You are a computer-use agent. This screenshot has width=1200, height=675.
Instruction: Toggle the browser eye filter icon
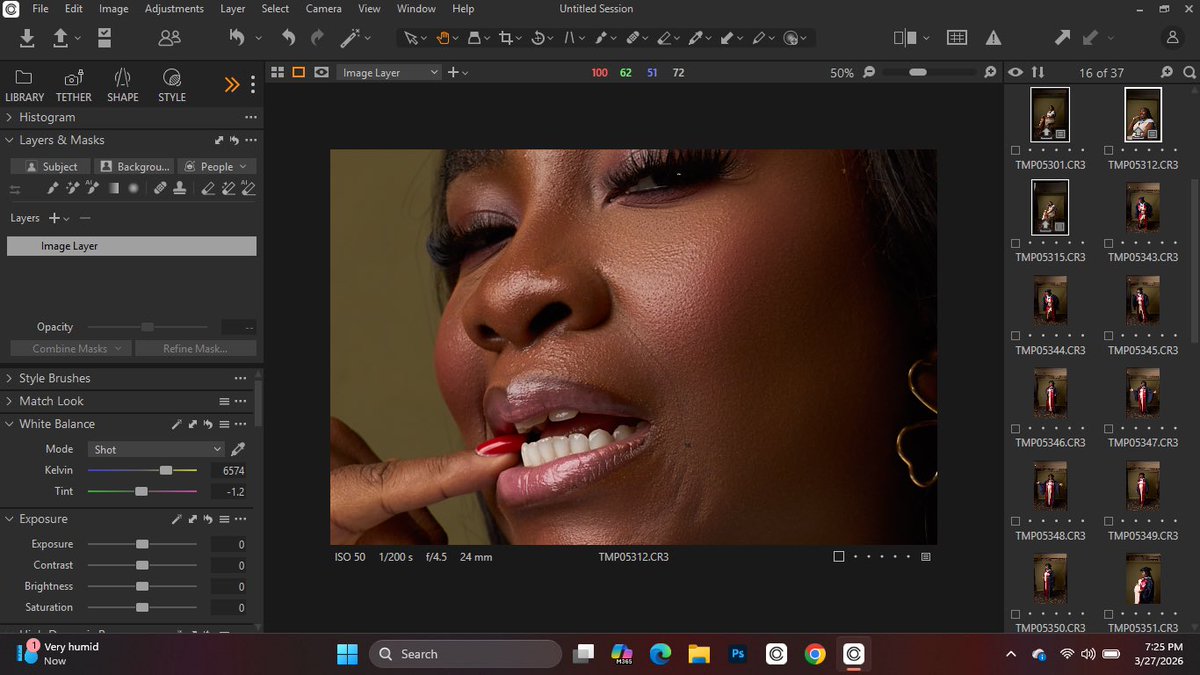[x=1016, y=73]
